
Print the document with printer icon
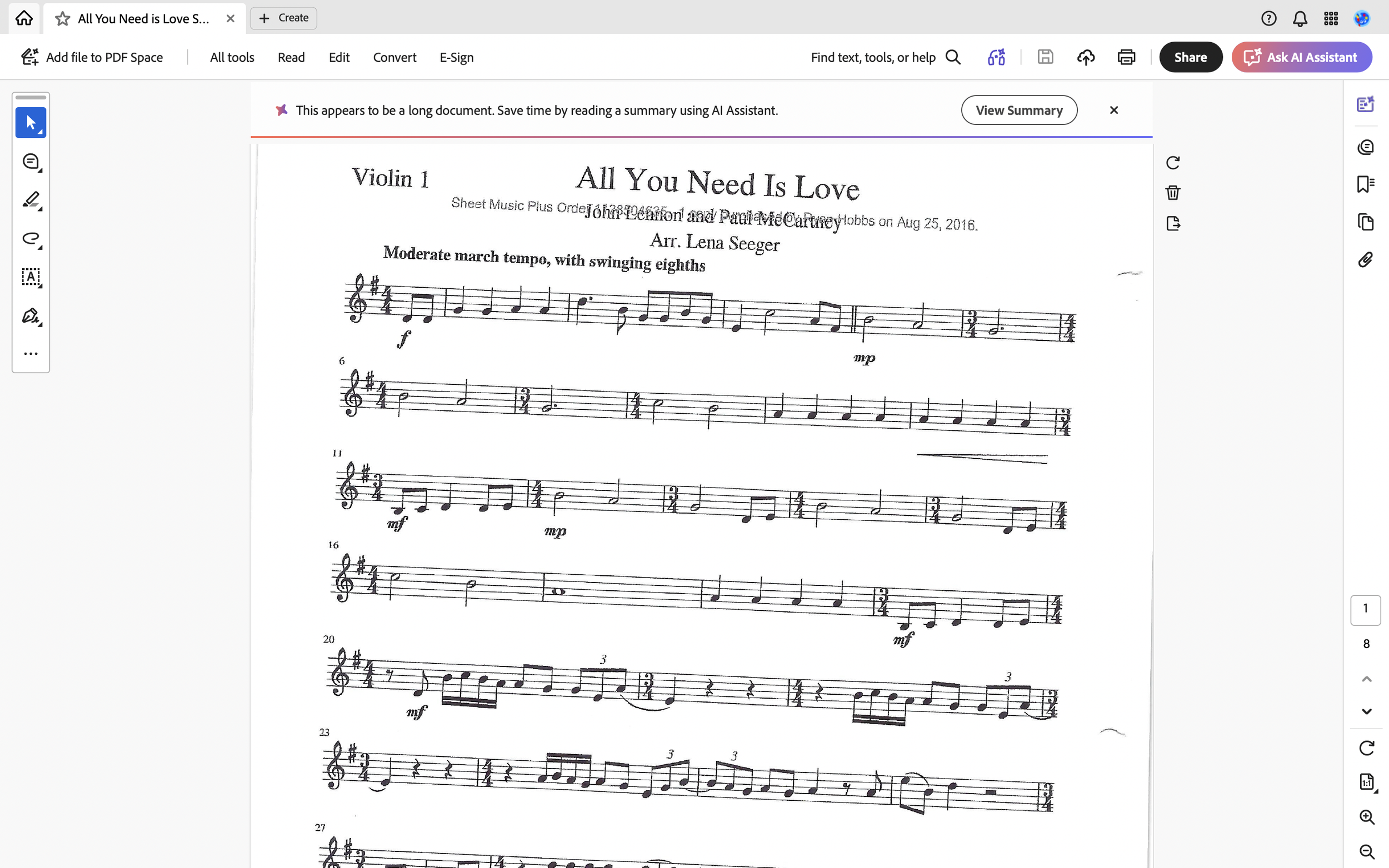1126,57
